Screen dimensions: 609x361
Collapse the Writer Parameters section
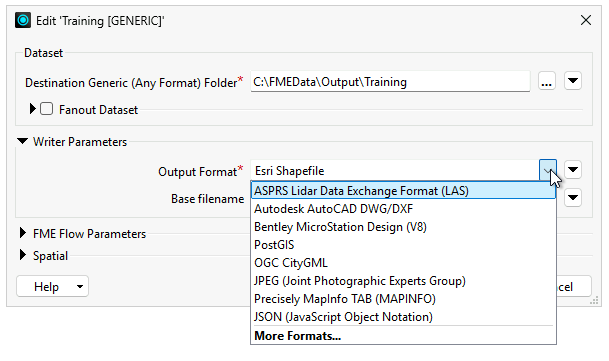pos(23,141)
